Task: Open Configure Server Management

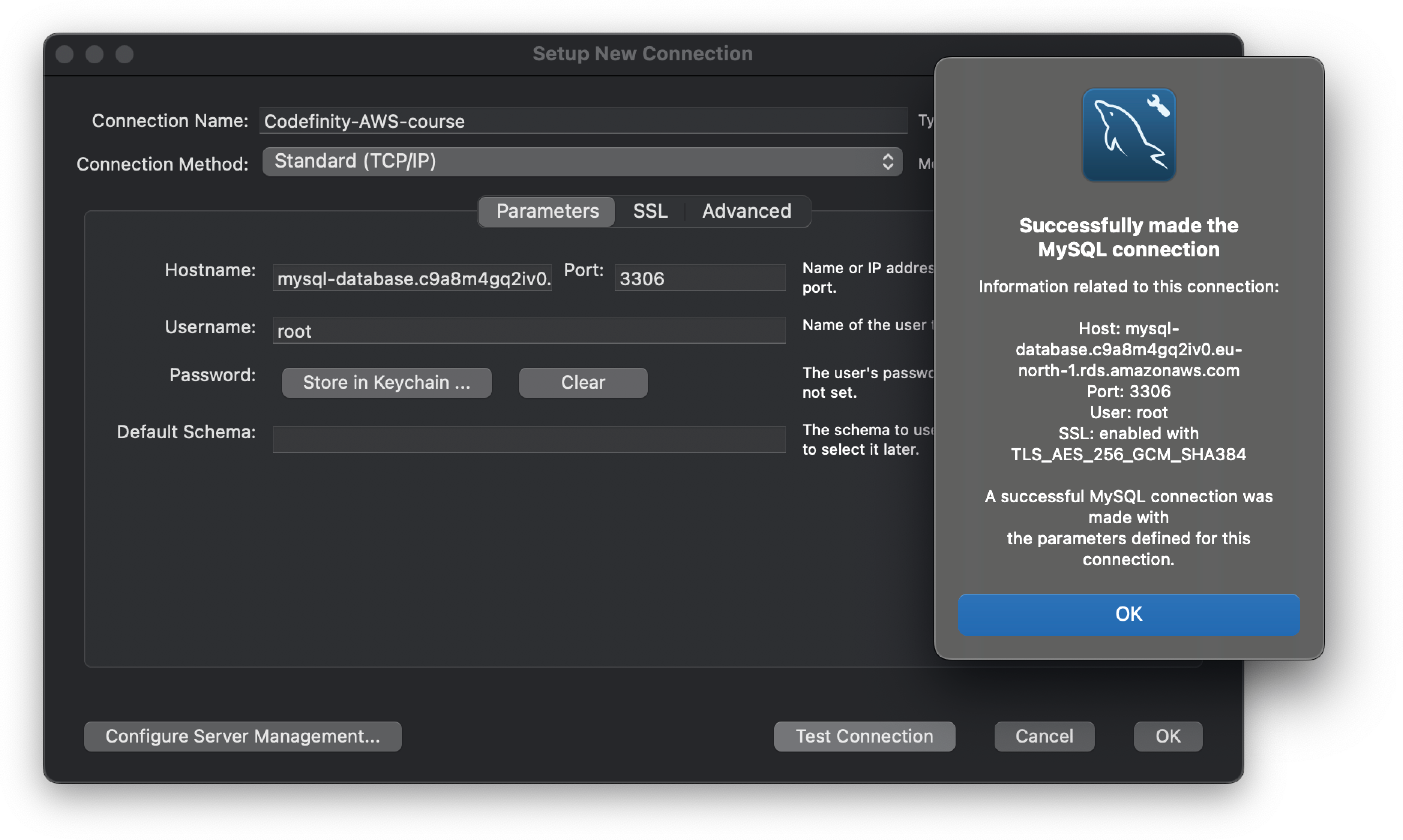Action: pyautogui.click(x=243, y=737)
